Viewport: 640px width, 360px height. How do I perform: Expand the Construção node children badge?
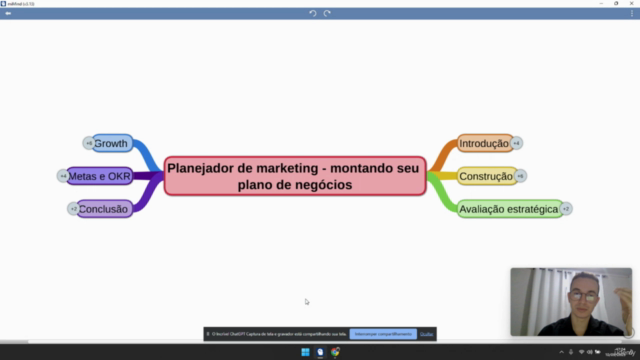point(520,176)
